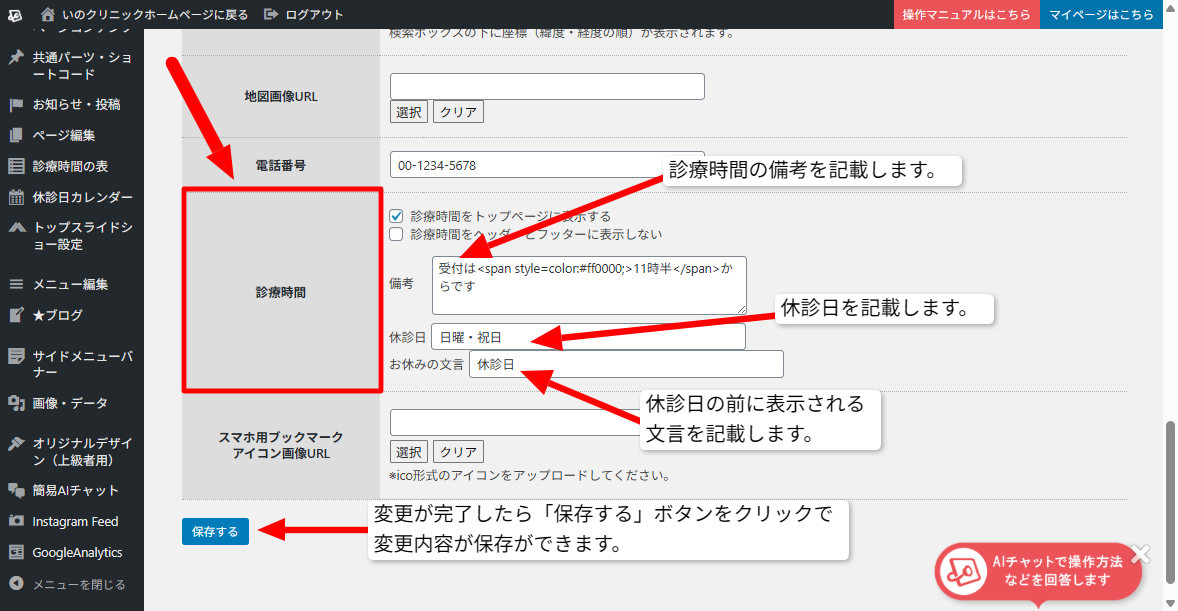1178x611 pixels.
Task: Click the 操作マニュアルはこちら link
Action: pos(966,15)
